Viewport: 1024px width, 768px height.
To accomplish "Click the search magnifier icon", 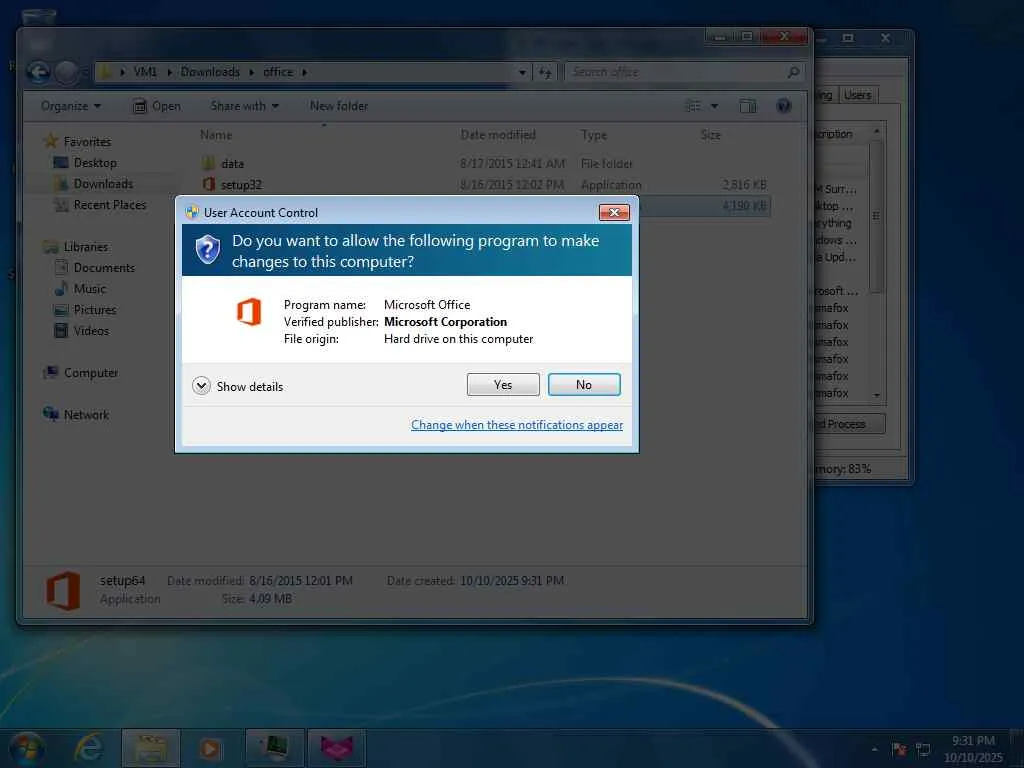I will pyautogui.click(x=793, y=72).
